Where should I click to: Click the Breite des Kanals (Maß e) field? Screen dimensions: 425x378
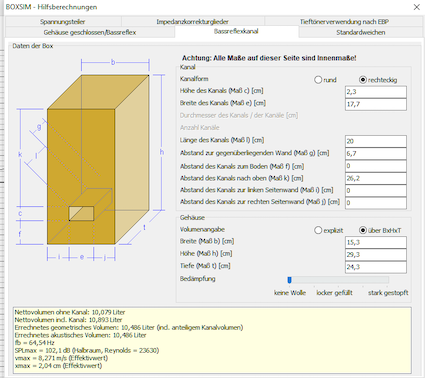tap(376, 104)
